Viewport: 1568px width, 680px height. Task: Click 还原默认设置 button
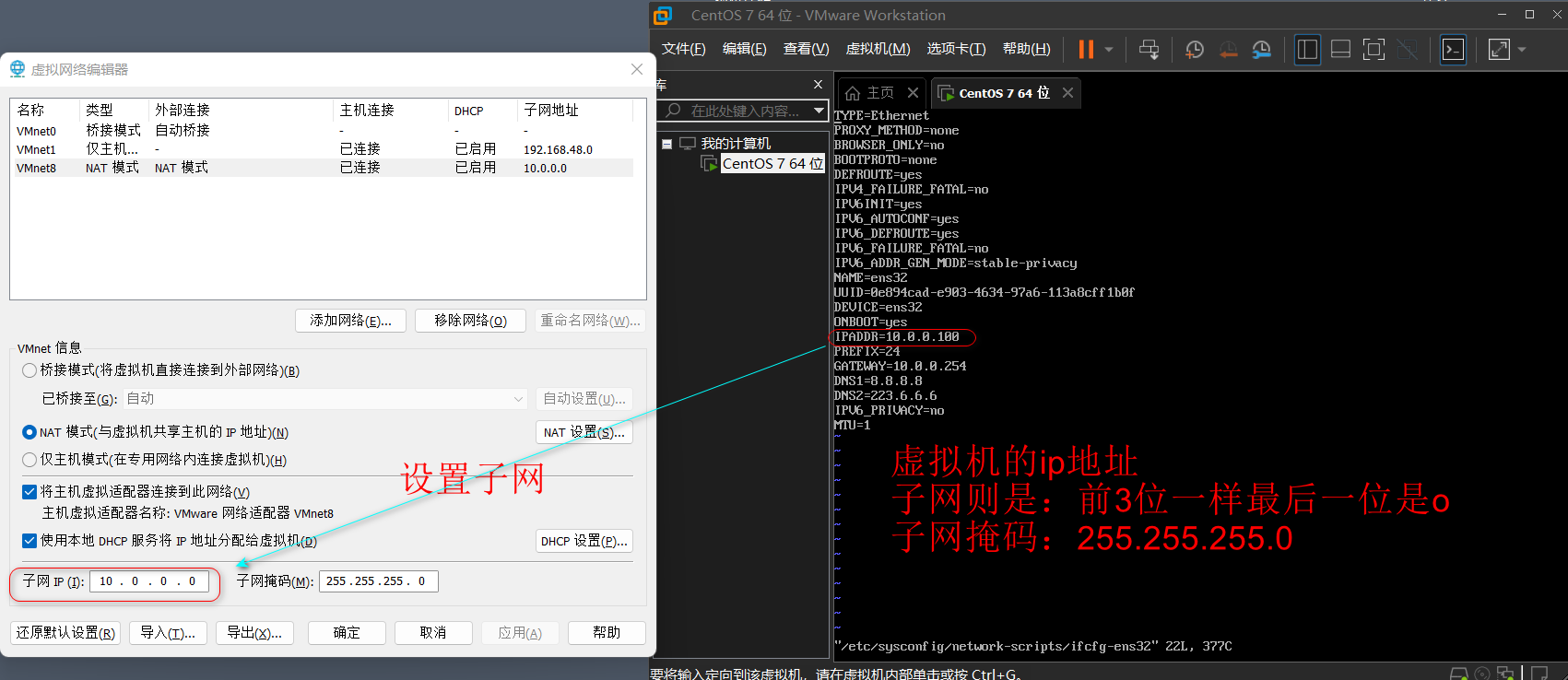pyautogui.click(x=65, y=633)
